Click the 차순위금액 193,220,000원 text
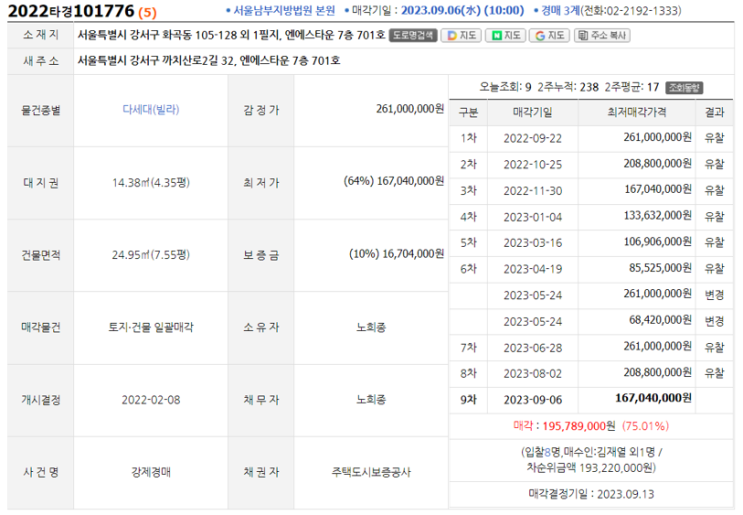The width and height of the screenshot is (743, 515). point(591,468)
